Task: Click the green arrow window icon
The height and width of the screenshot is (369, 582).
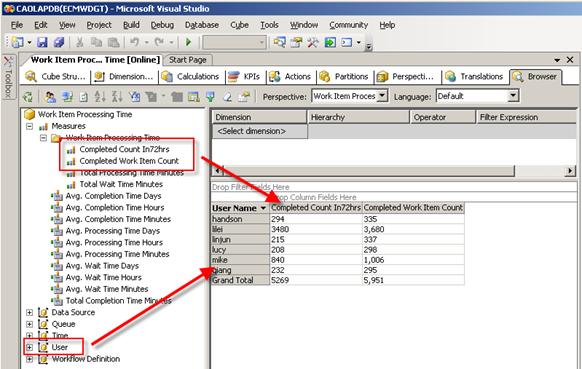Action: (x=330, y=42)
